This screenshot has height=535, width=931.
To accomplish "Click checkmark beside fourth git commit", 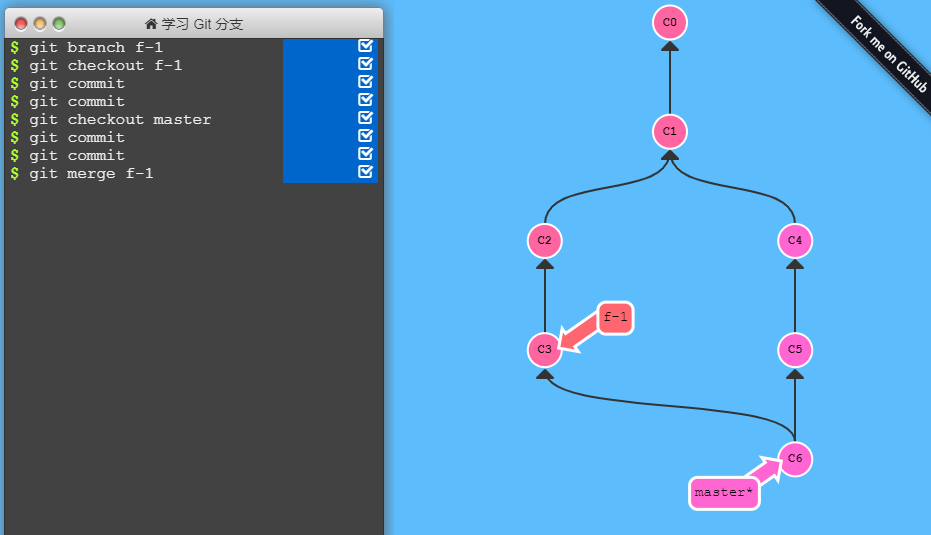I will point(365,153).
